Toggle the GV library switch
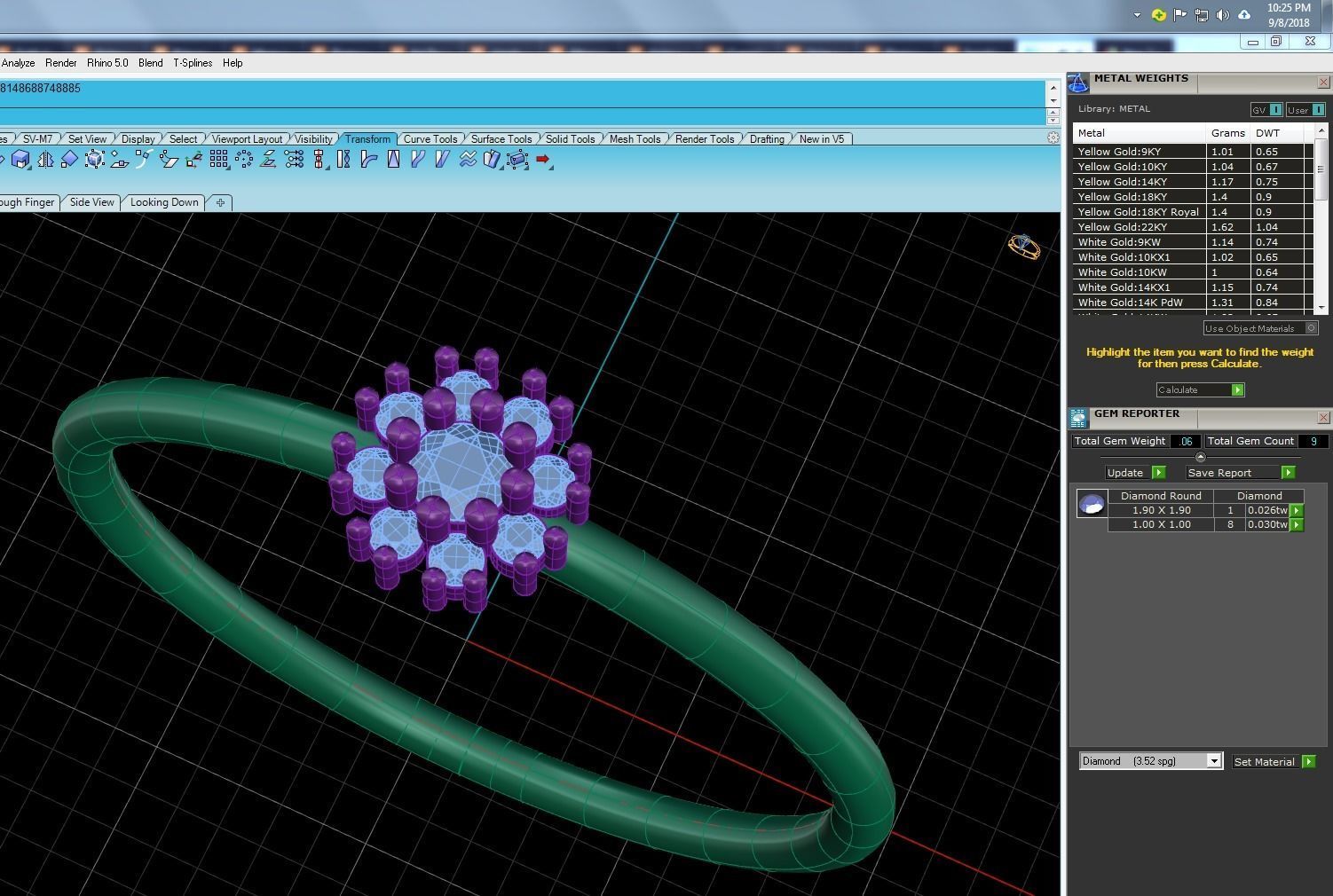This screenshot has height=896, width=1333. tap(1266, 110)
